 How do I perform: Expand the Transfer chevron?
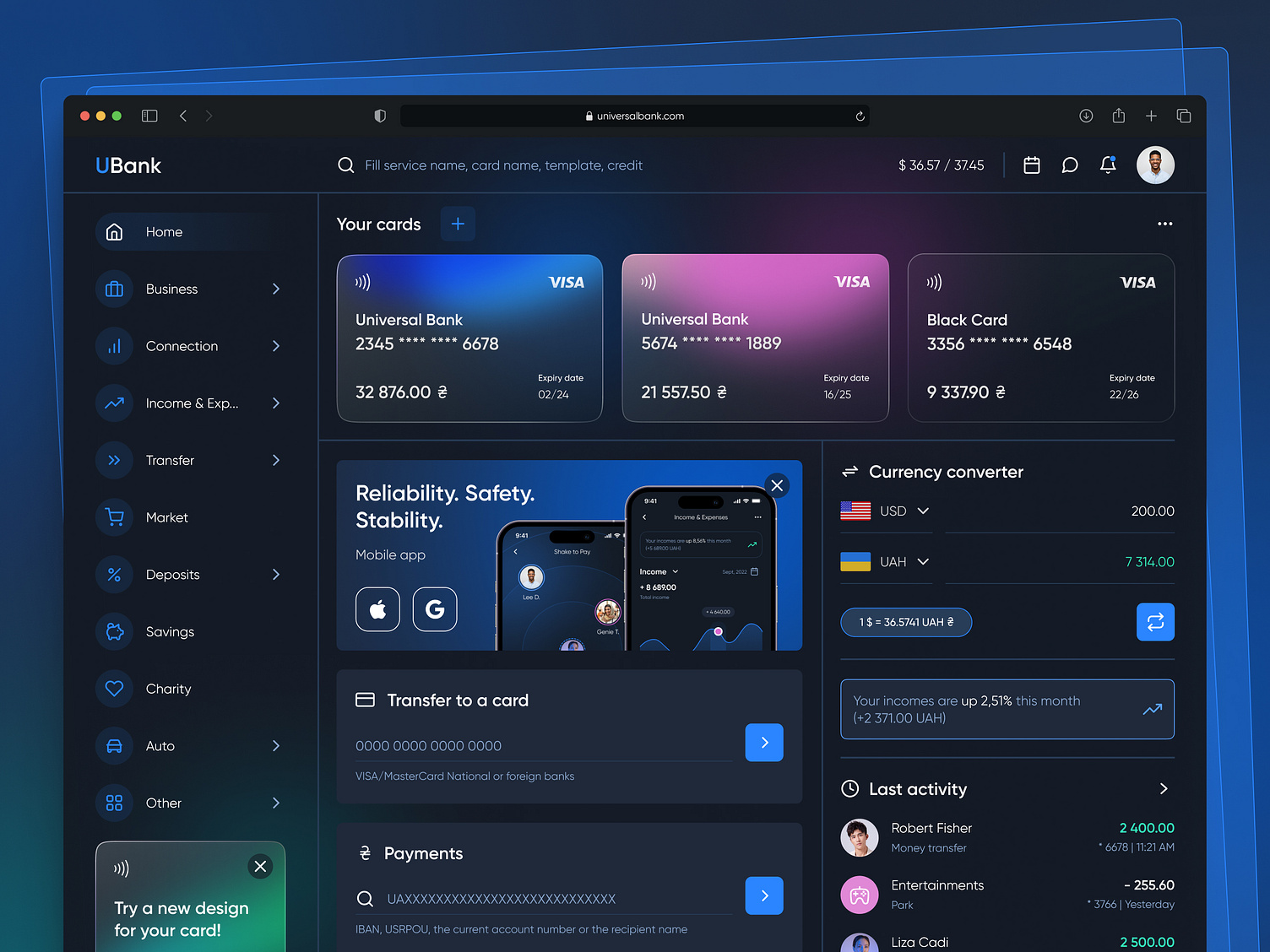coord(276,460)
